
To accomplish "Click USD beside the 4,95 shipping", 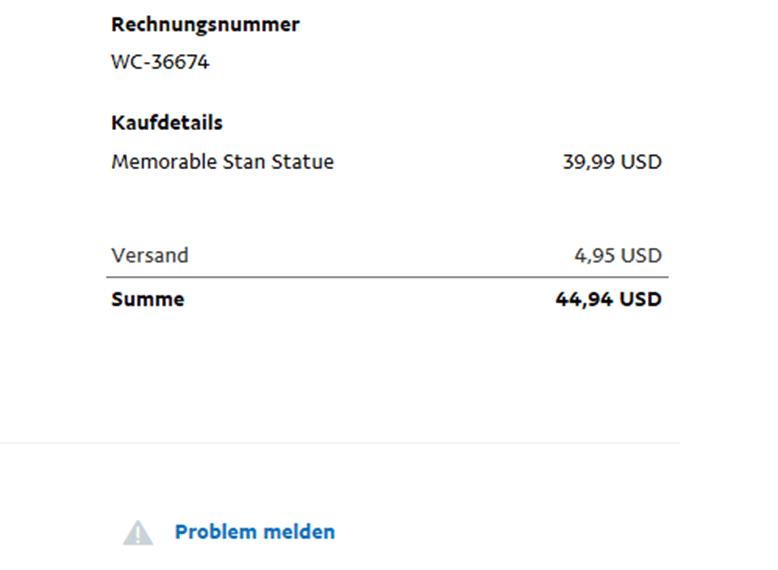I will [x=641, y=255].
